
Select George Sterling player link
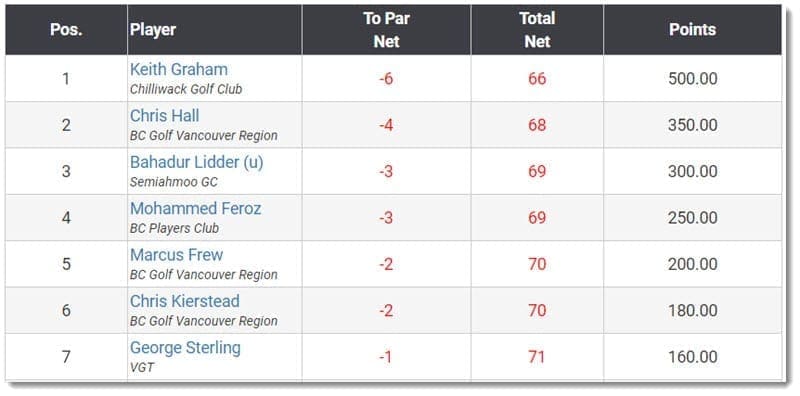(185, 348)
